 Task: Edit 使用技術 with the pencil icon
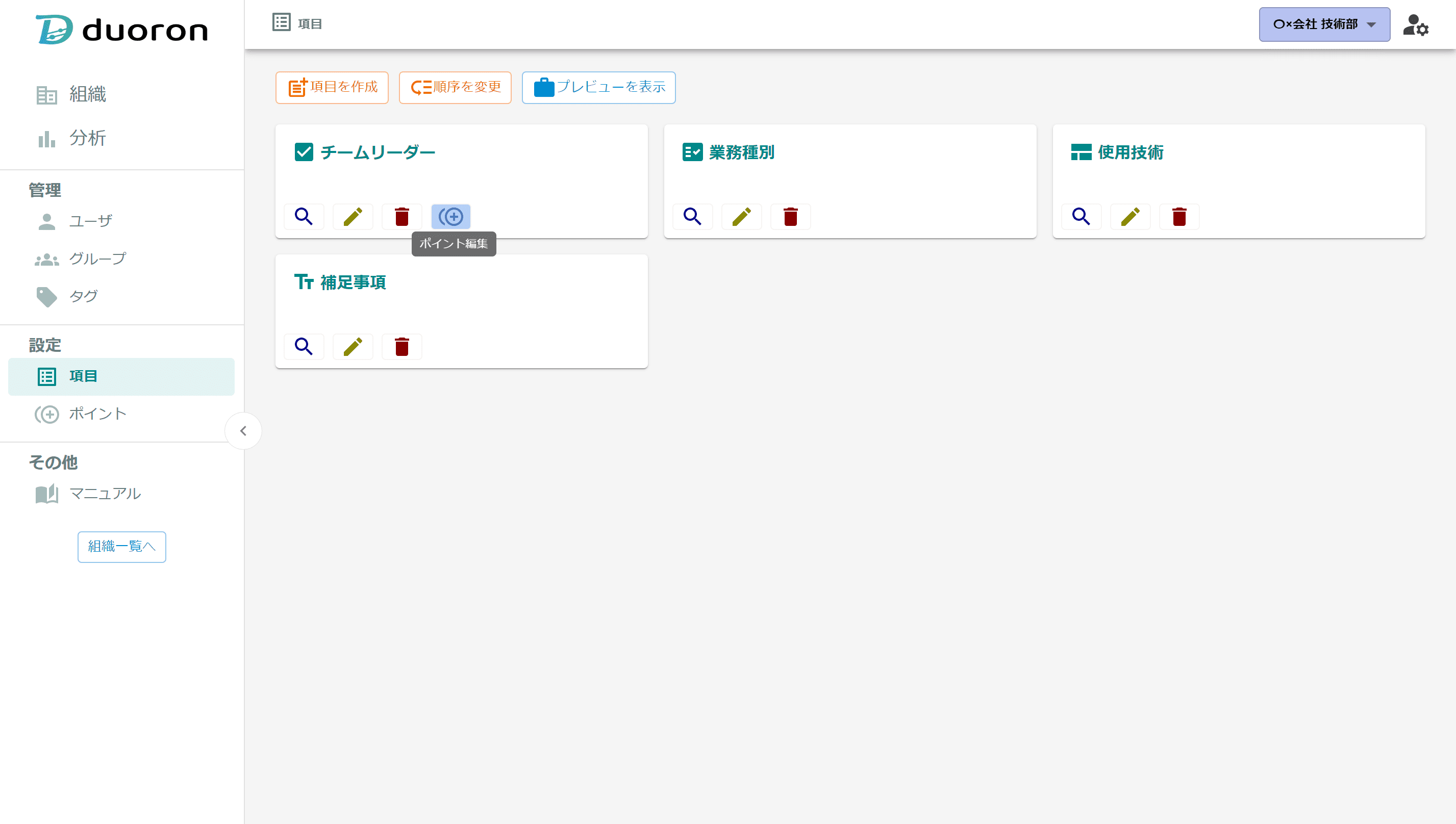click(1131, 217)
